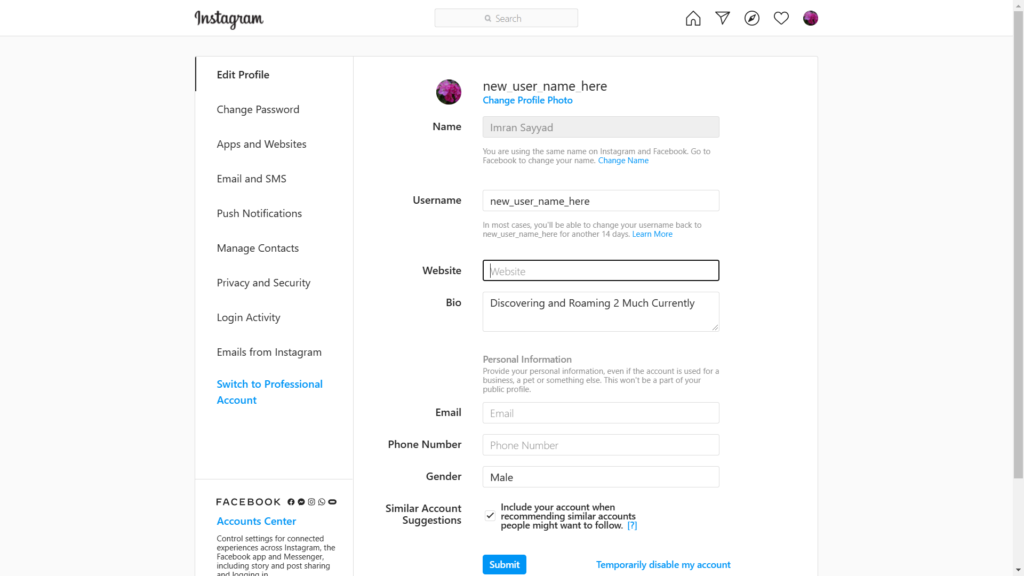
Task: Click the Similar Account Suggestions label
Action: coord(423,514)
